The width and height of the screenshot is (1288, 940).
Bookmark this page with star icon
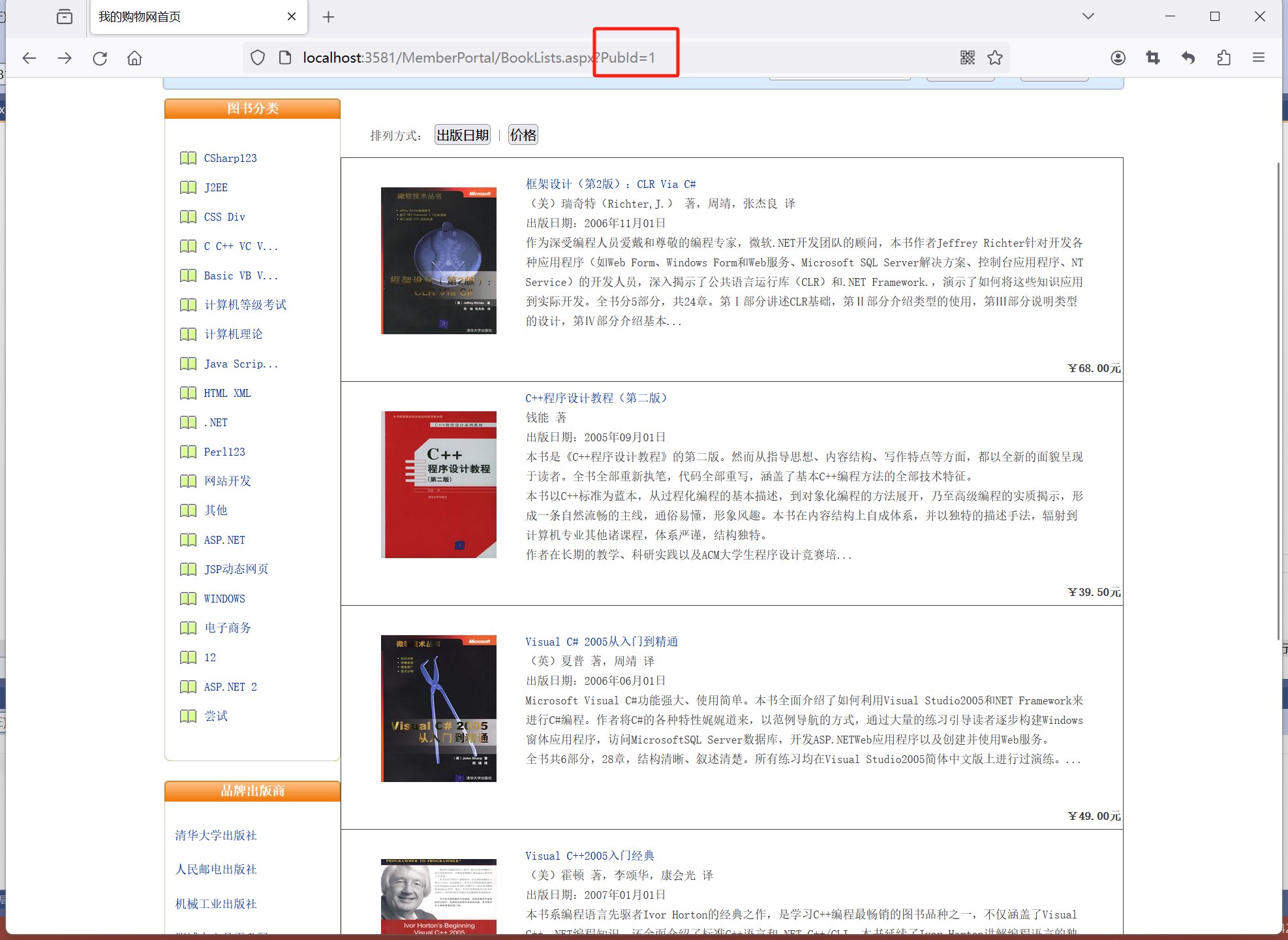(x=994, y=57)
